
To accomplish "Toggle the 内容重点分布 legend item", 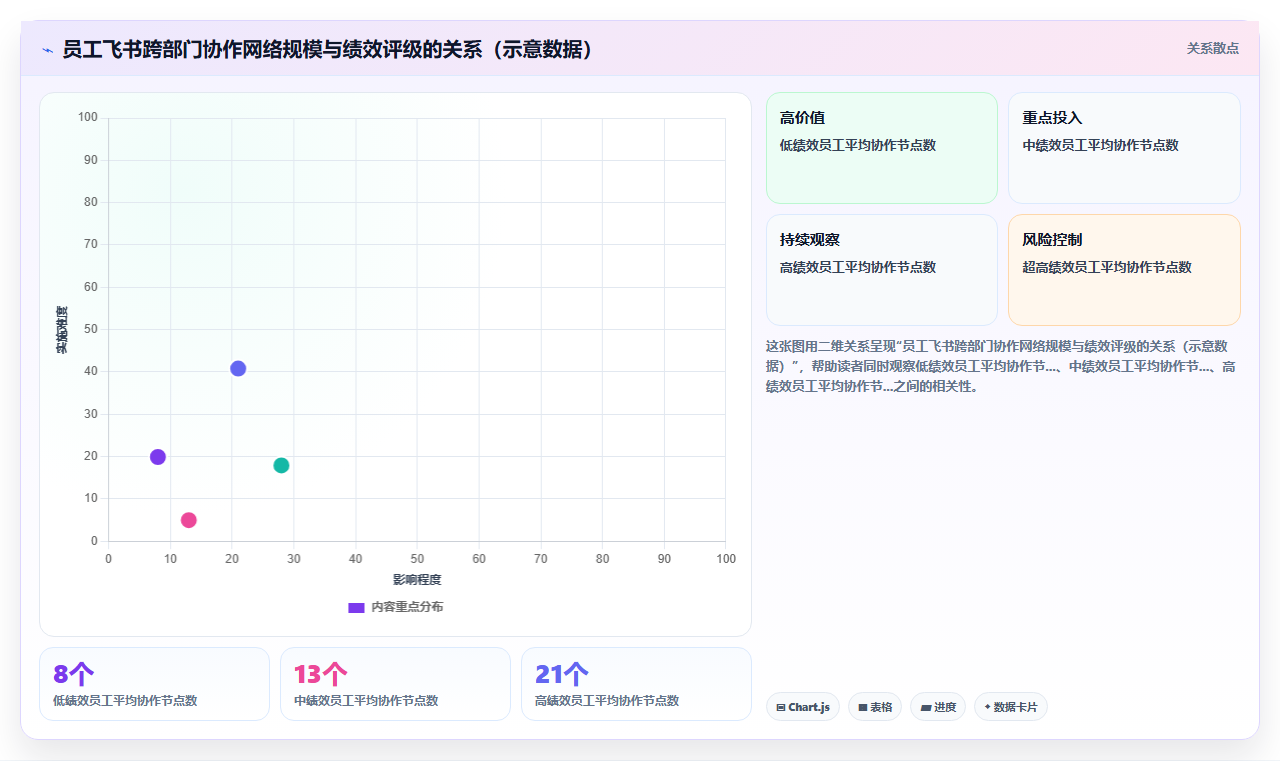I will point(395,607).
